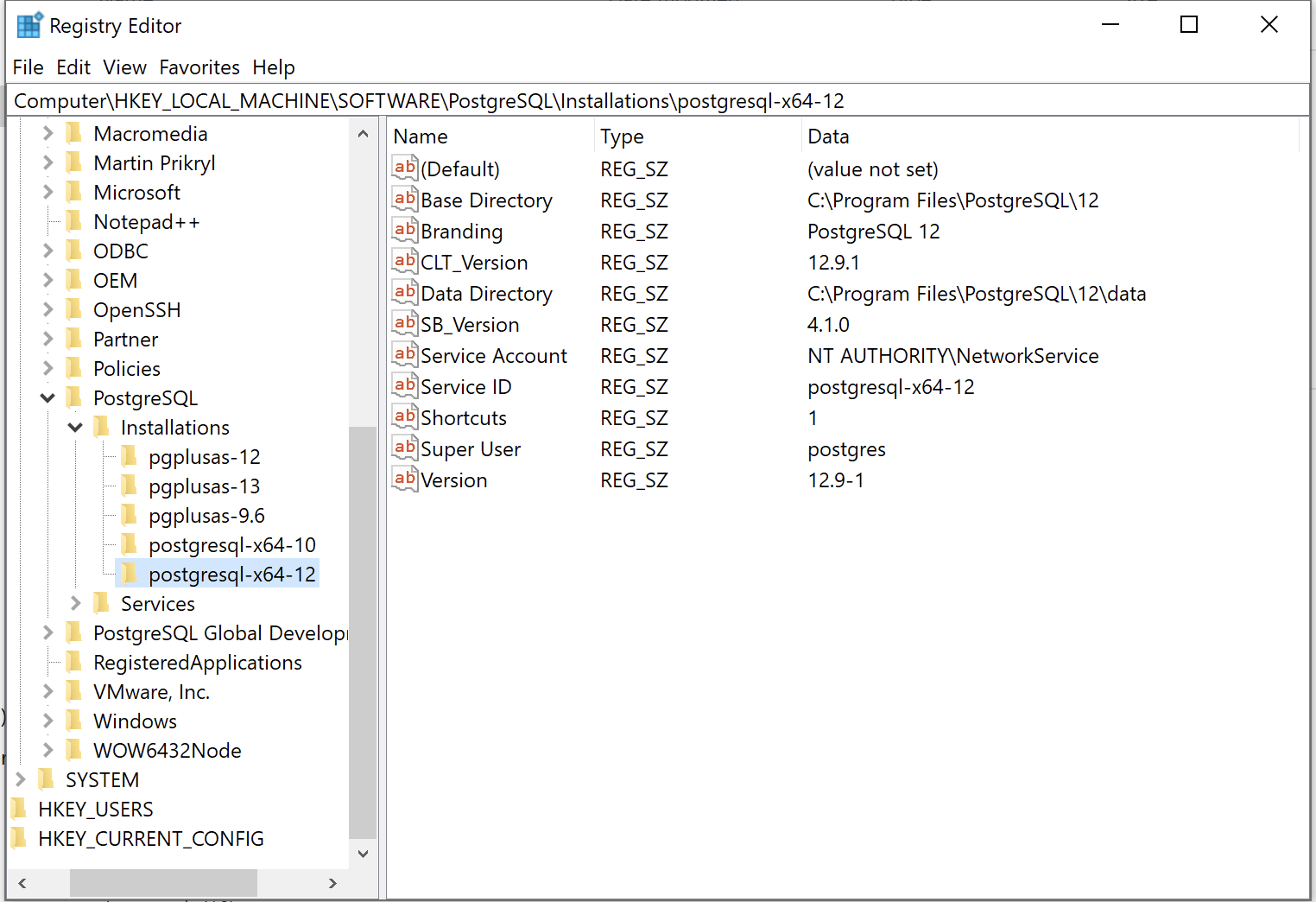Click the string icon beside Base Directory
This screenshot has height=902, width=1316.
click(404, 200)
